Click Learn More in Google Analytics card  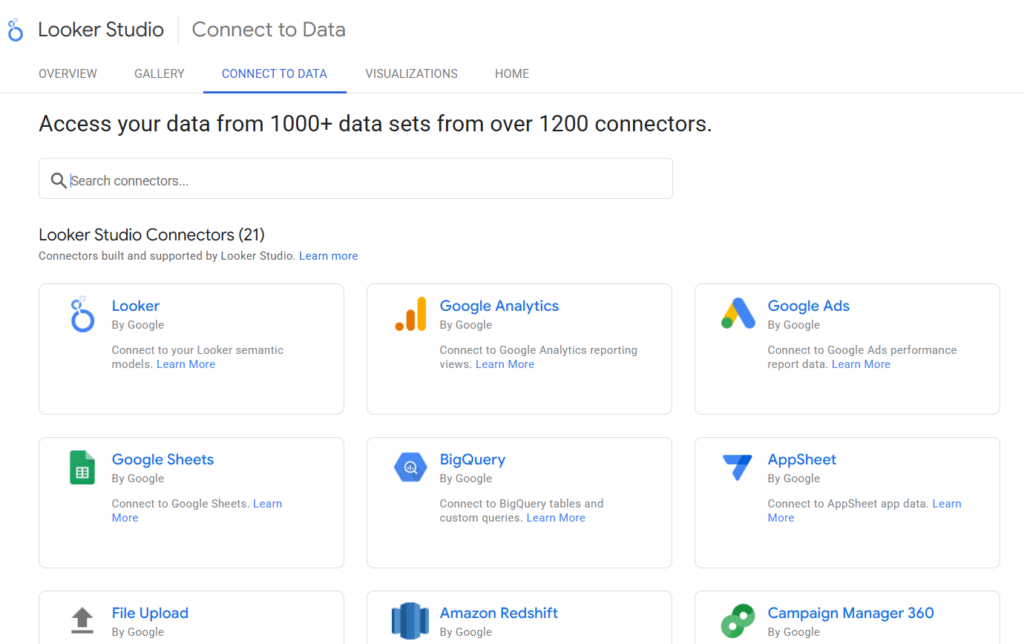(x=505, y=364)
